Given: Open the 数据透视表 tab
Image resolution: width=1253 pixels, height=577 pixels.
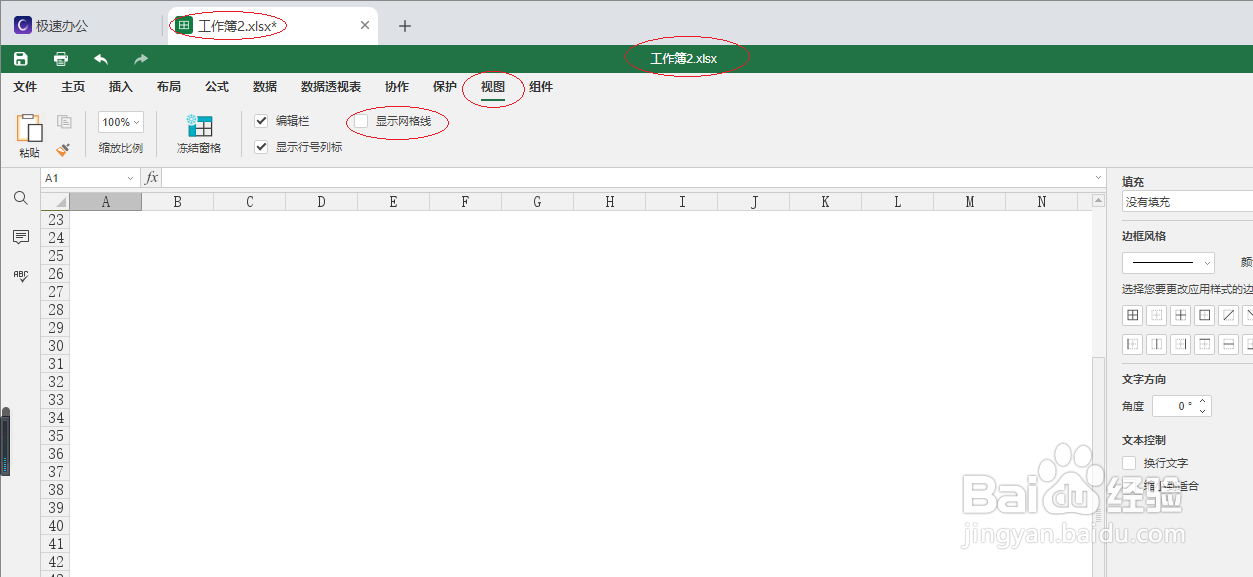Looking at the screenshot, I should coord(331,87).
